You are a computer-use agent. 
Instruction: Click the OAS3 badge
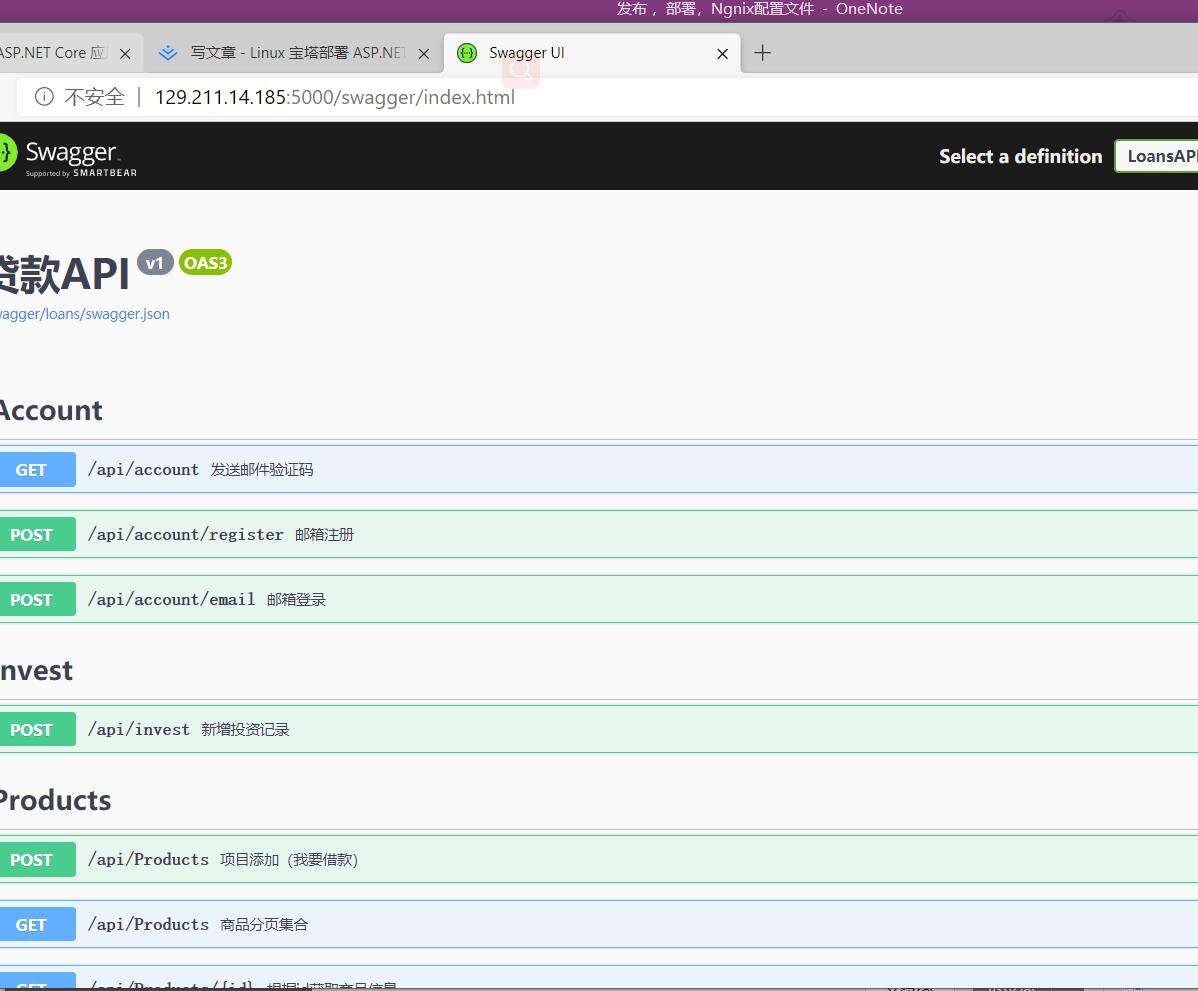(206, 262)
